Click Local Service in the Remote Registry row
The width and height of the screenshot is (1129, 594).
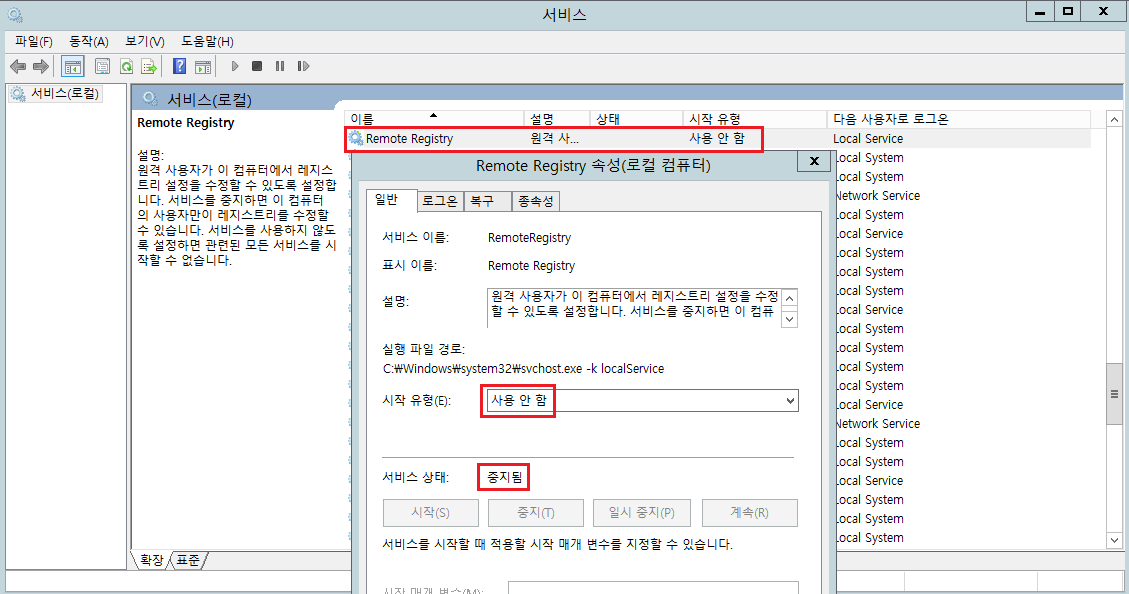pyautogui.click(x=868, y=139)
